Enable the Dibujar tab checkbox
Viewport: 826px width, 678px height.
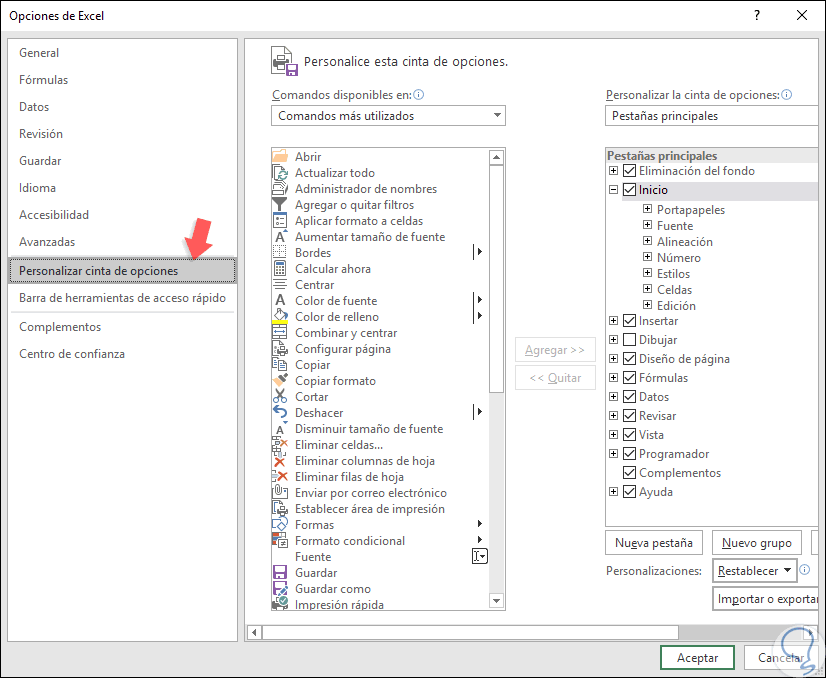click(x=629, y=339)
